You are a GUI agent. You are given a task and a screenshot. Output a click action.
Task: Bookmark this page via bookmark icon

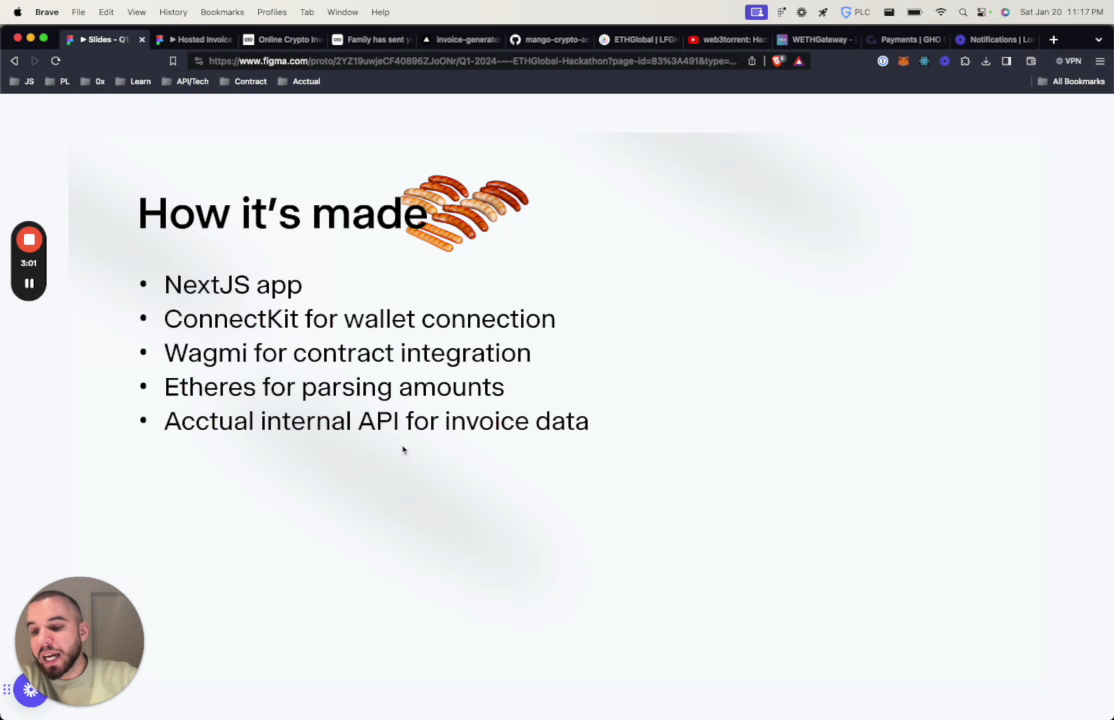pos(173,61)
